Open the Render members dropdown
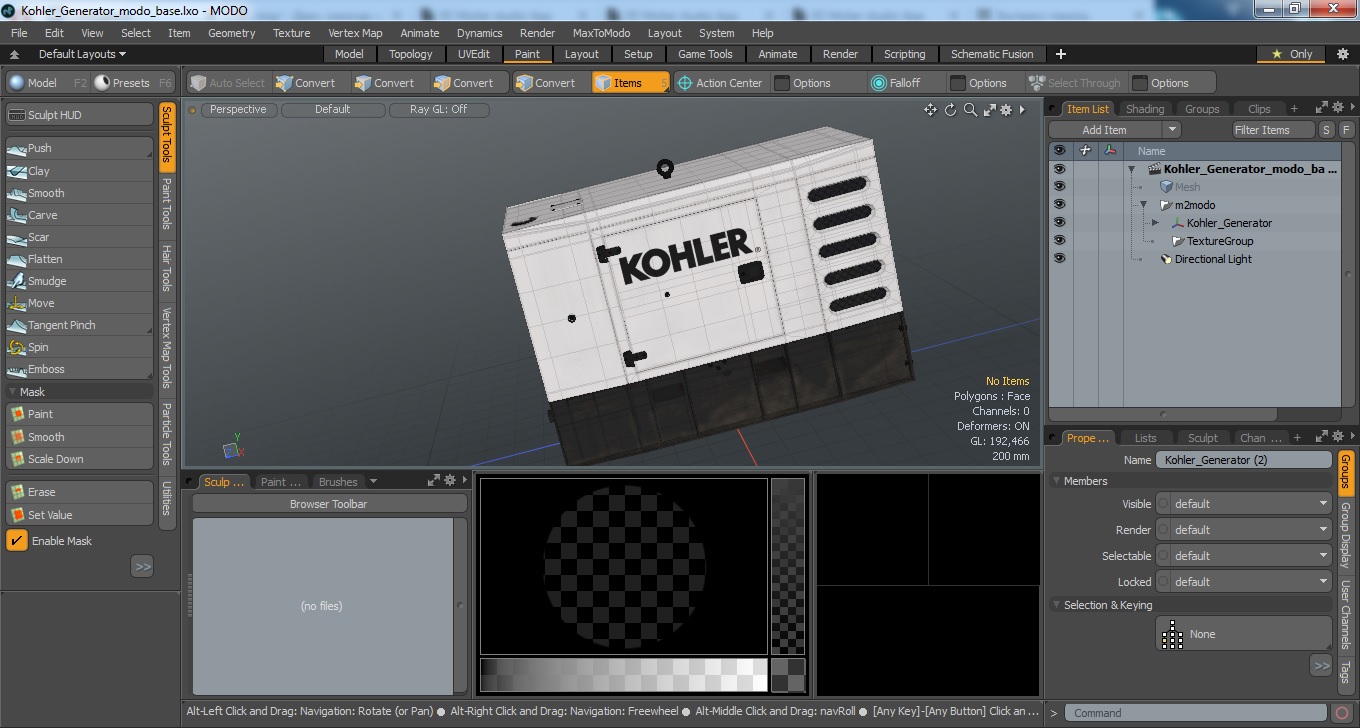Image resolution: width=1360 pixels, height=728 pixels. coord(1244,530)
